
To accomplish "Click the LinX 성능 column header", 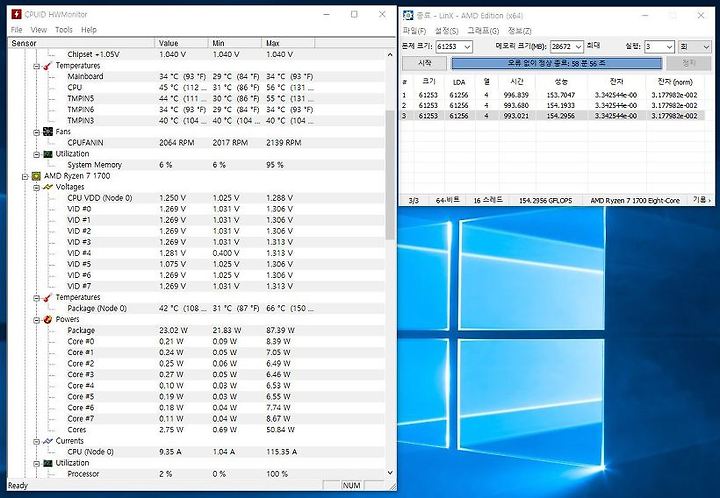I will (561, 82).
